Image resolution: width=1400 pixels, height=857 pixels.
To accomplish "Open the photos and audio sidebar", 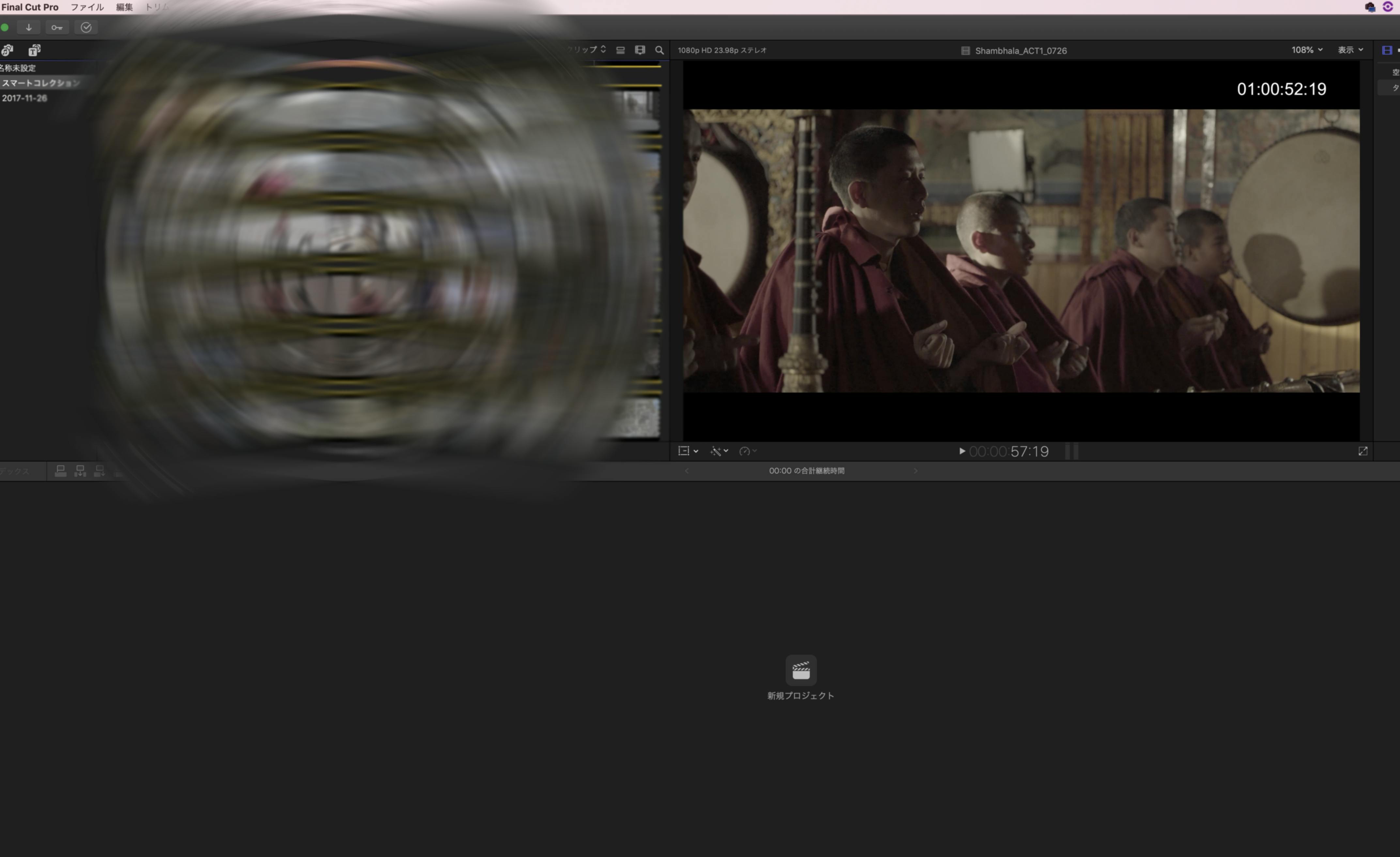I will click(x=8, y=51).
